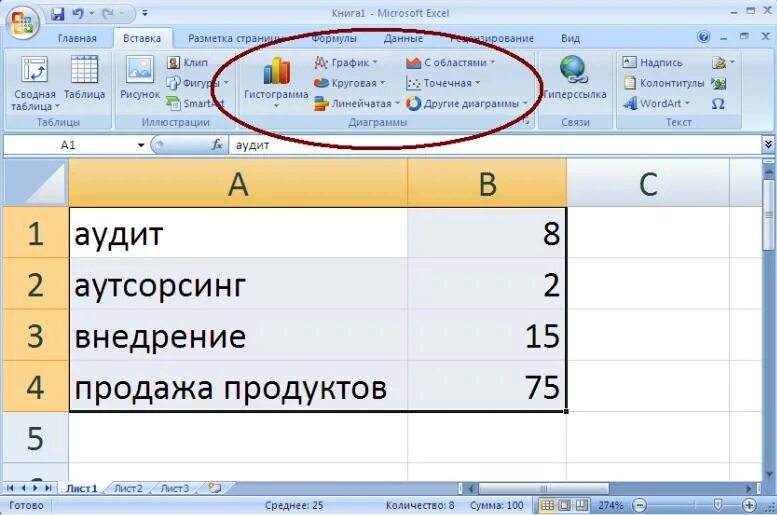This screenshot has width=777, height=515.
Task: Select column A header
Action: pyautogui.click(x=238, y=183)
